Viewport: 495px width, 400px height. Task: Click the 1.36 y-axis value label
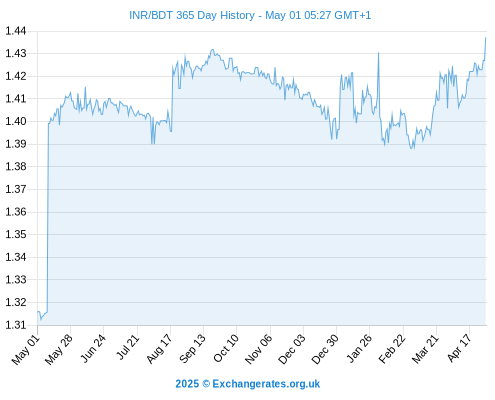click(15, 212)
